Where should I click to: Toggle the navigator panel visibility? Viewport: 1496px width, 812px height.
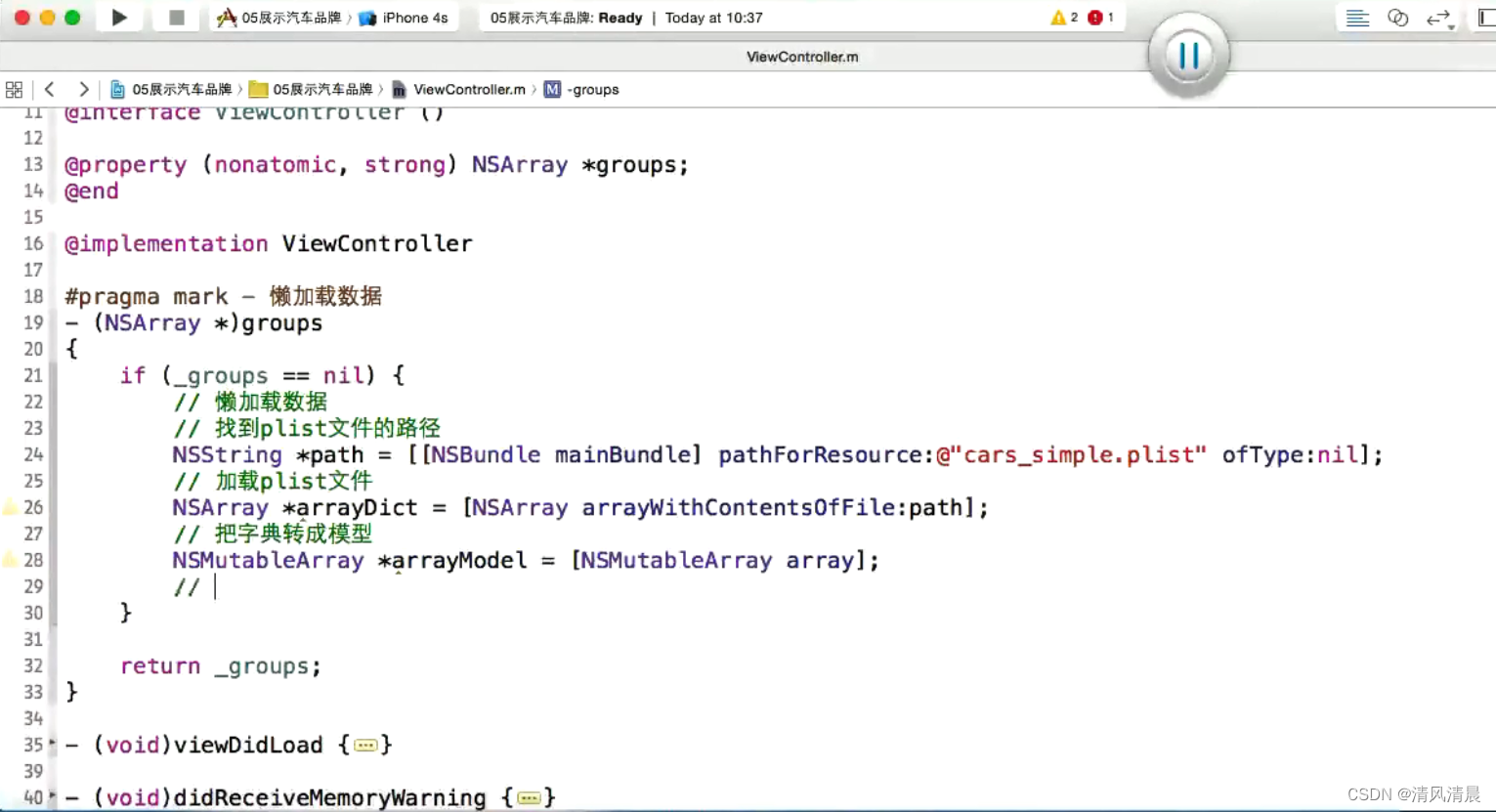(1486, 18)
